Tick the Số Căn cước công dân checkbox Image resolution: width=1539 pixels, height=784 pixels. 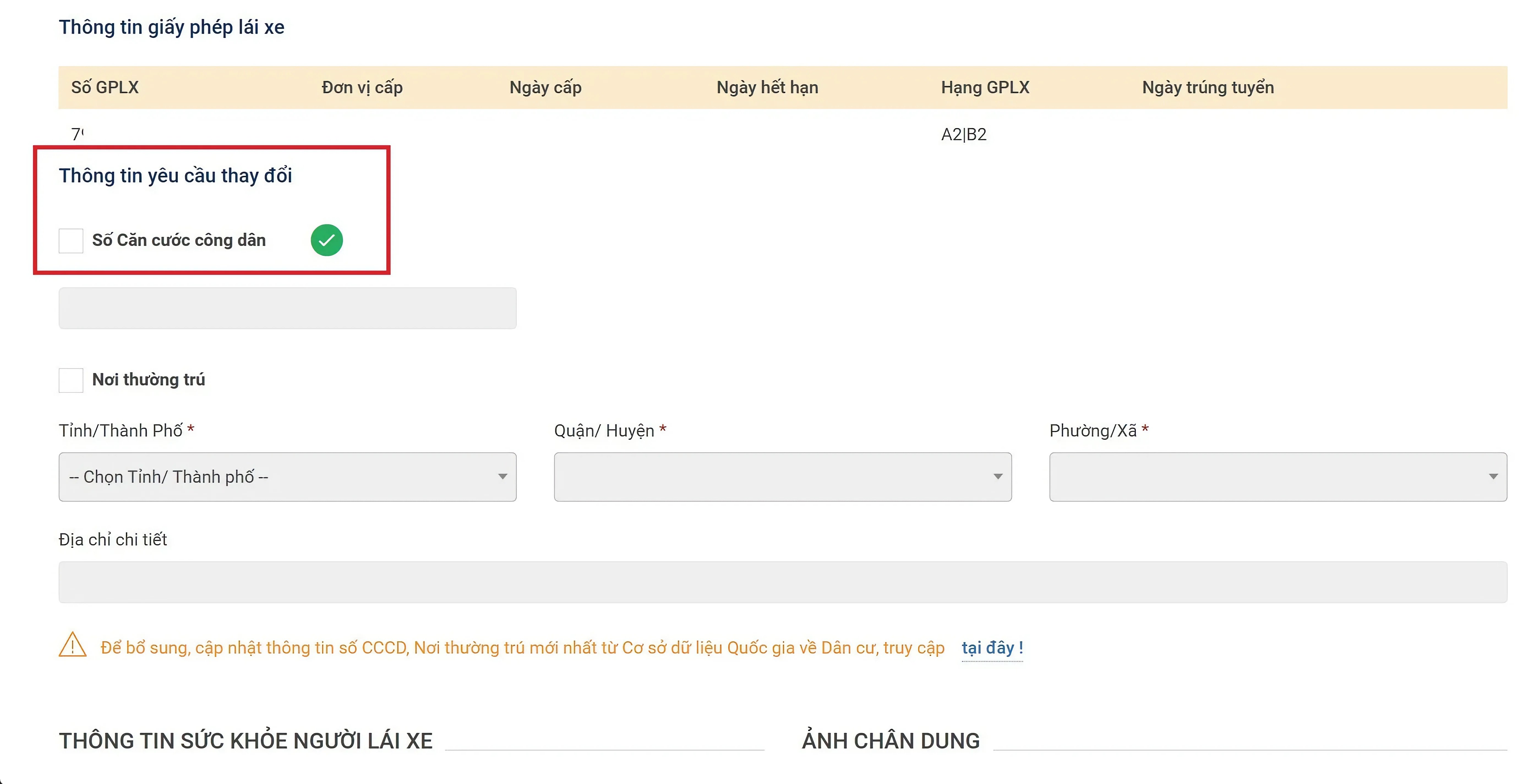[70, 241]
